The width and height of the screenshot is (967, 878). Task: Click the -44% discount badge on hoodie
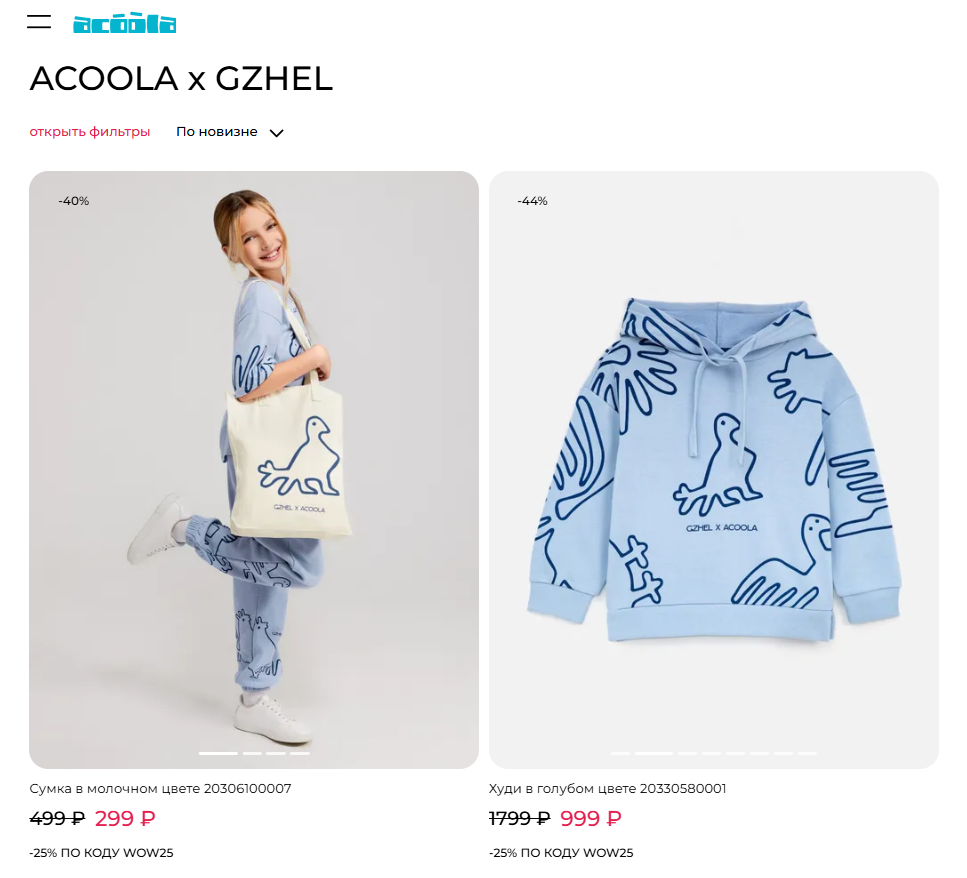point(532,201)
